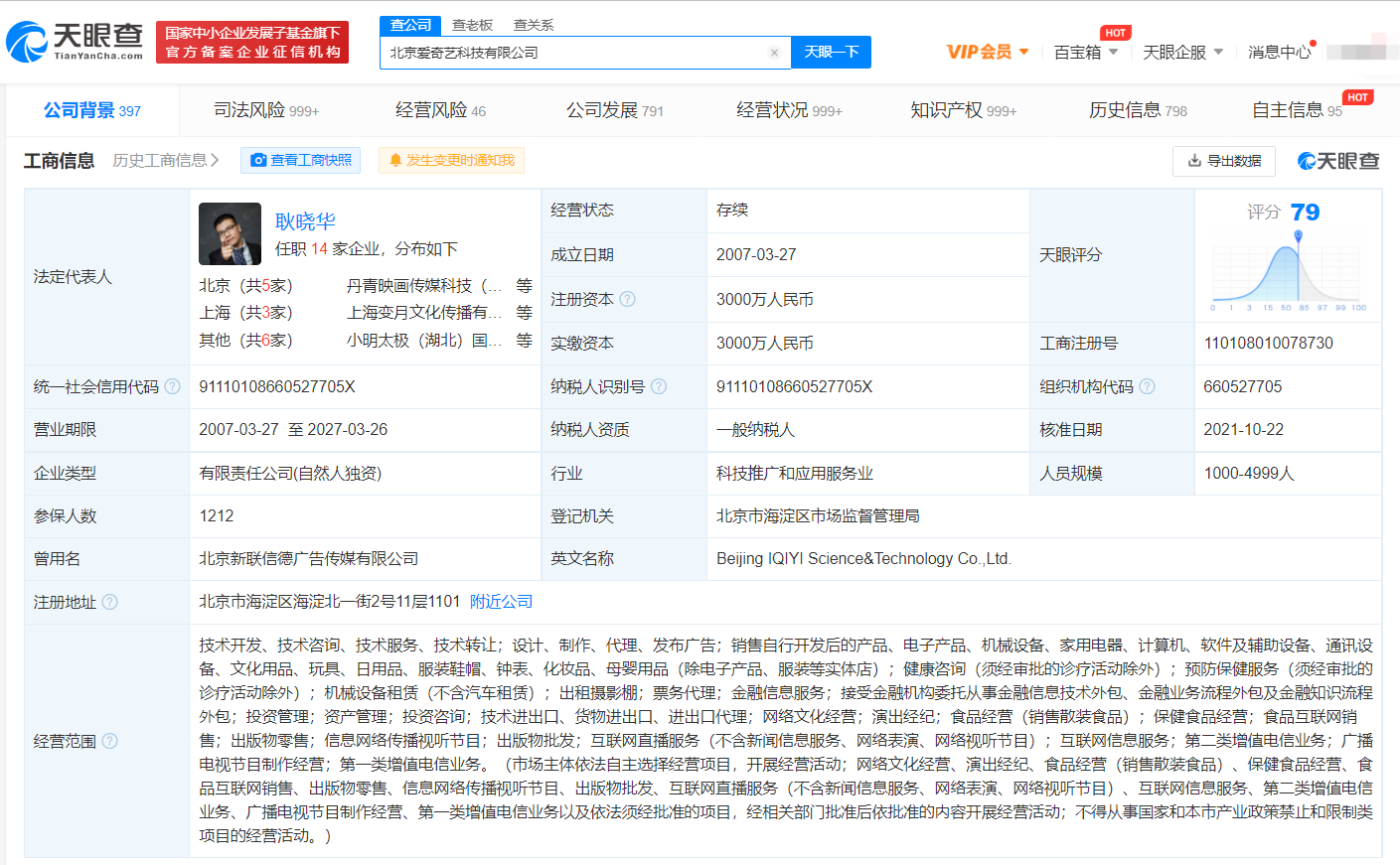Click the help icon next to 统一社会信用代码
This screenshot has width=1400, height=865.
point(172,386)
